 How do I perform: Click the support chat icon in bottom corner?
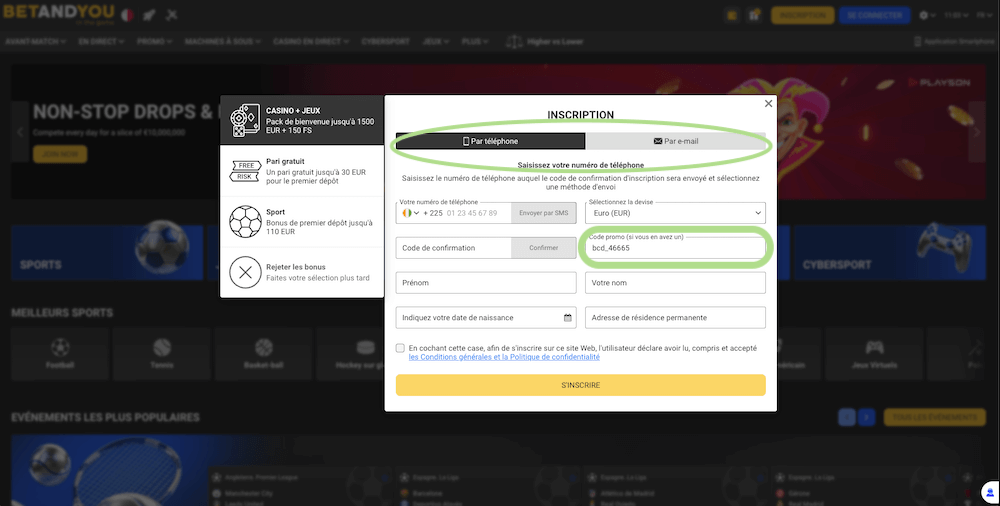pyautogui.click(x=988, y=493)
